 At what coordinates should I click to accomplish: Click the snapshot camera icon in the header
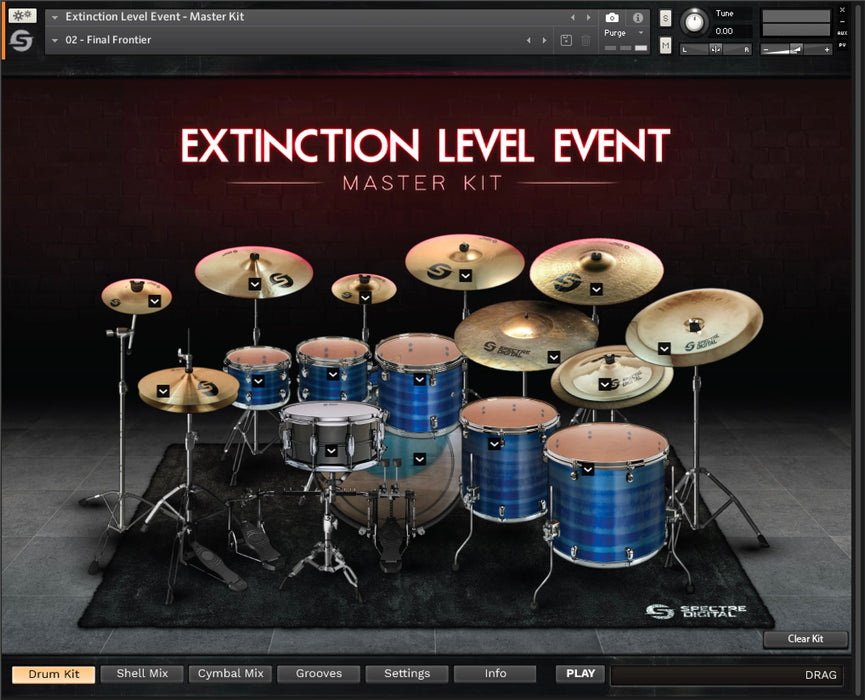click(611, 17)
